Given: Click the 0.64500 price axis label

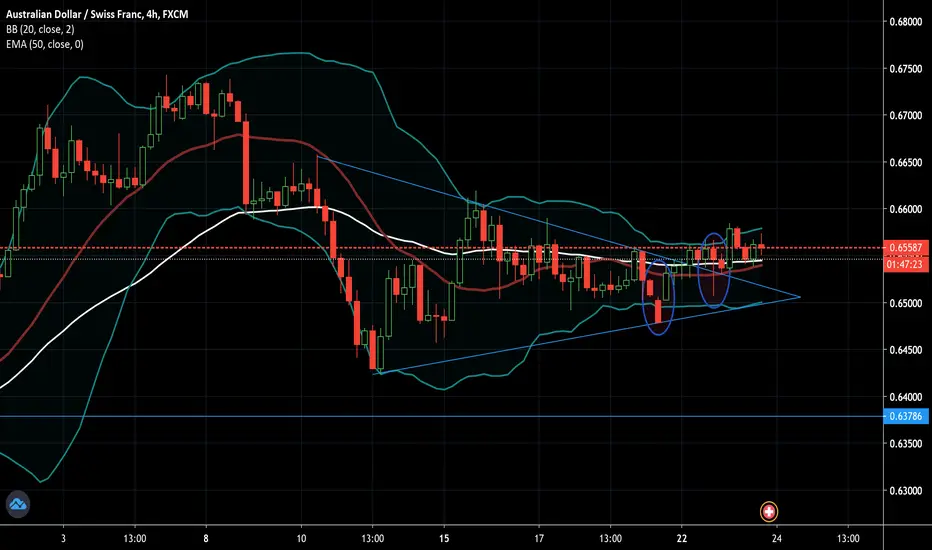Looking at the screenshot, I should coord(906,350).
